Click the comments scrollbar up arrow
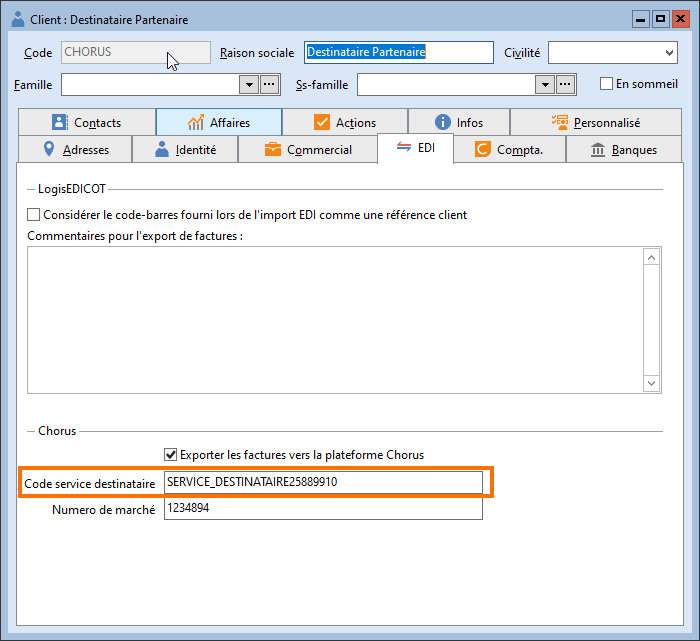Image resolution: width=700 pixels, height=641 pixels. coord(651,258)
